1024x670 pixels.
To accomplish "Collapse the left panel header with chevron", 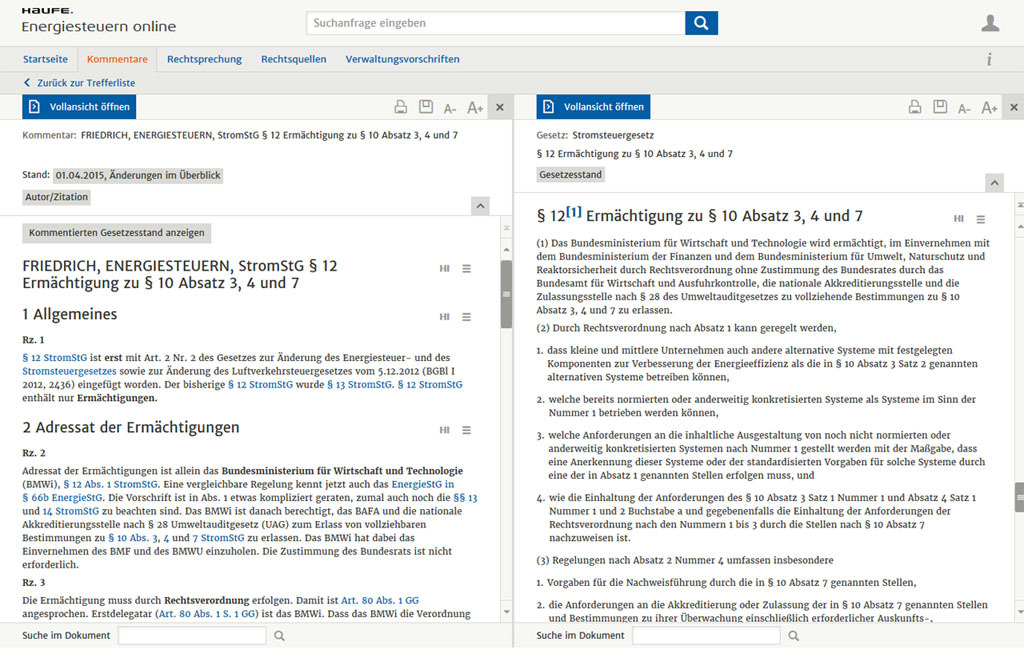I will pos(480,206).
